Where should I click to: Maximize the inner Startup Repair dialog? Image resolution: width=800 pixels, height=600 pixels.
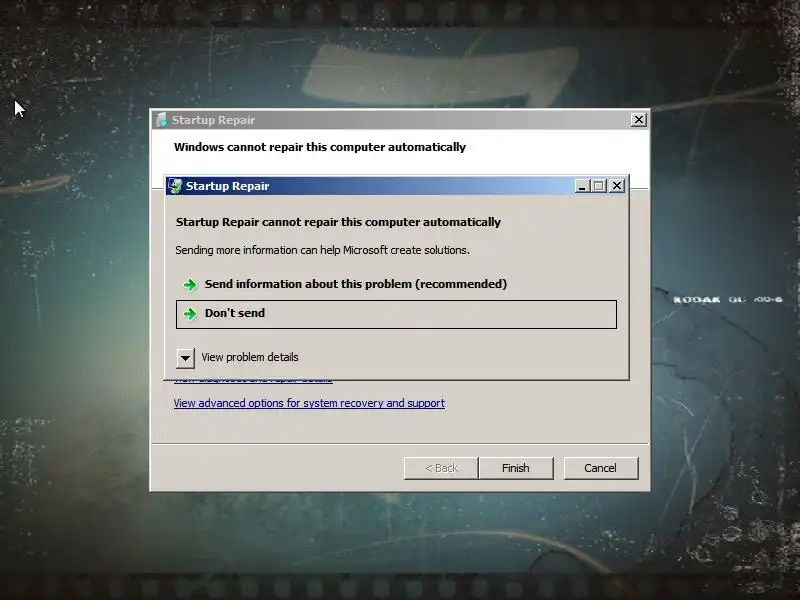click(x=599, y=186)
